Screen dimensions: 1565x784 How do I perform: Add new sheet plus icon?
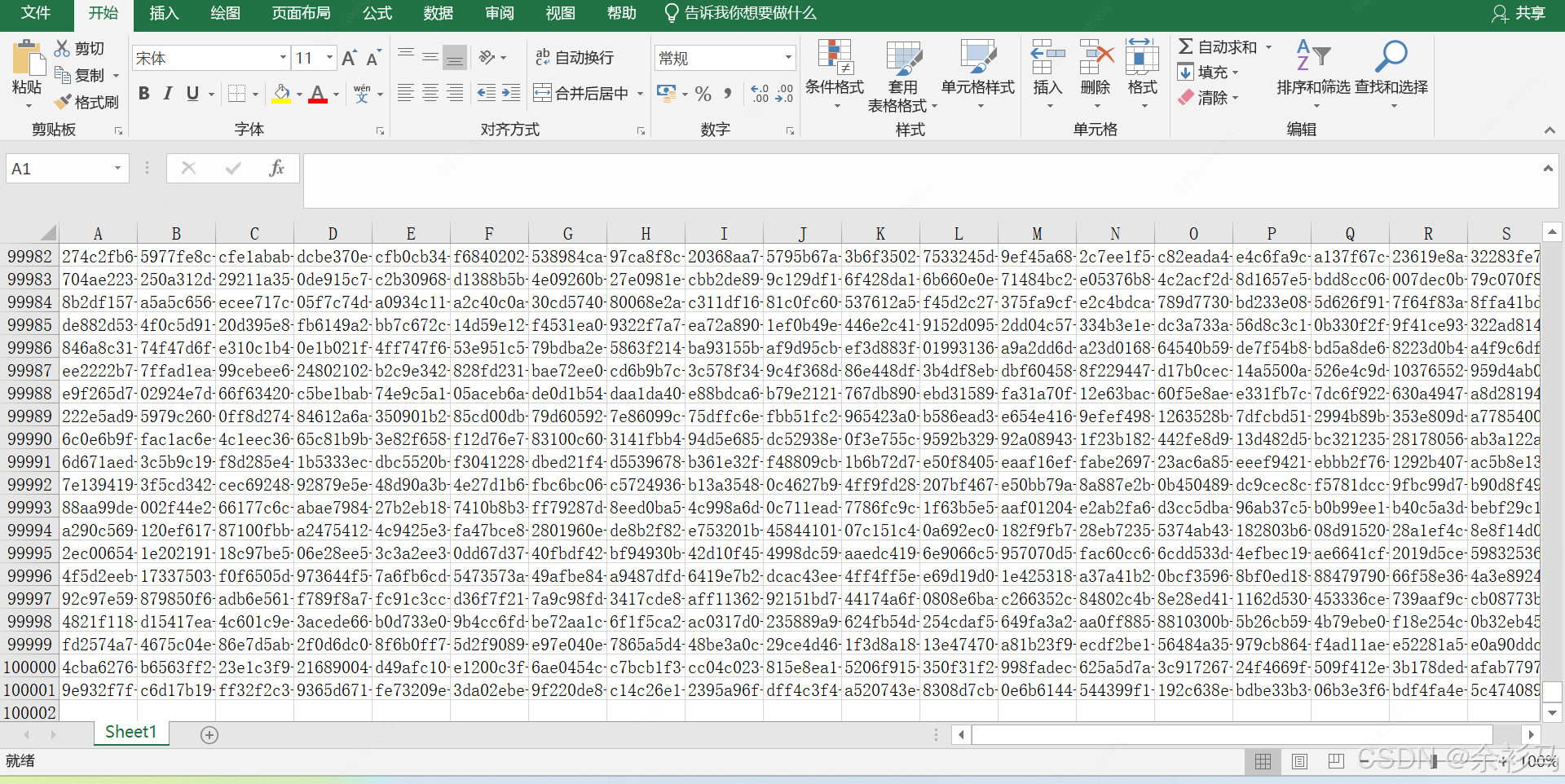click(209, 735)
